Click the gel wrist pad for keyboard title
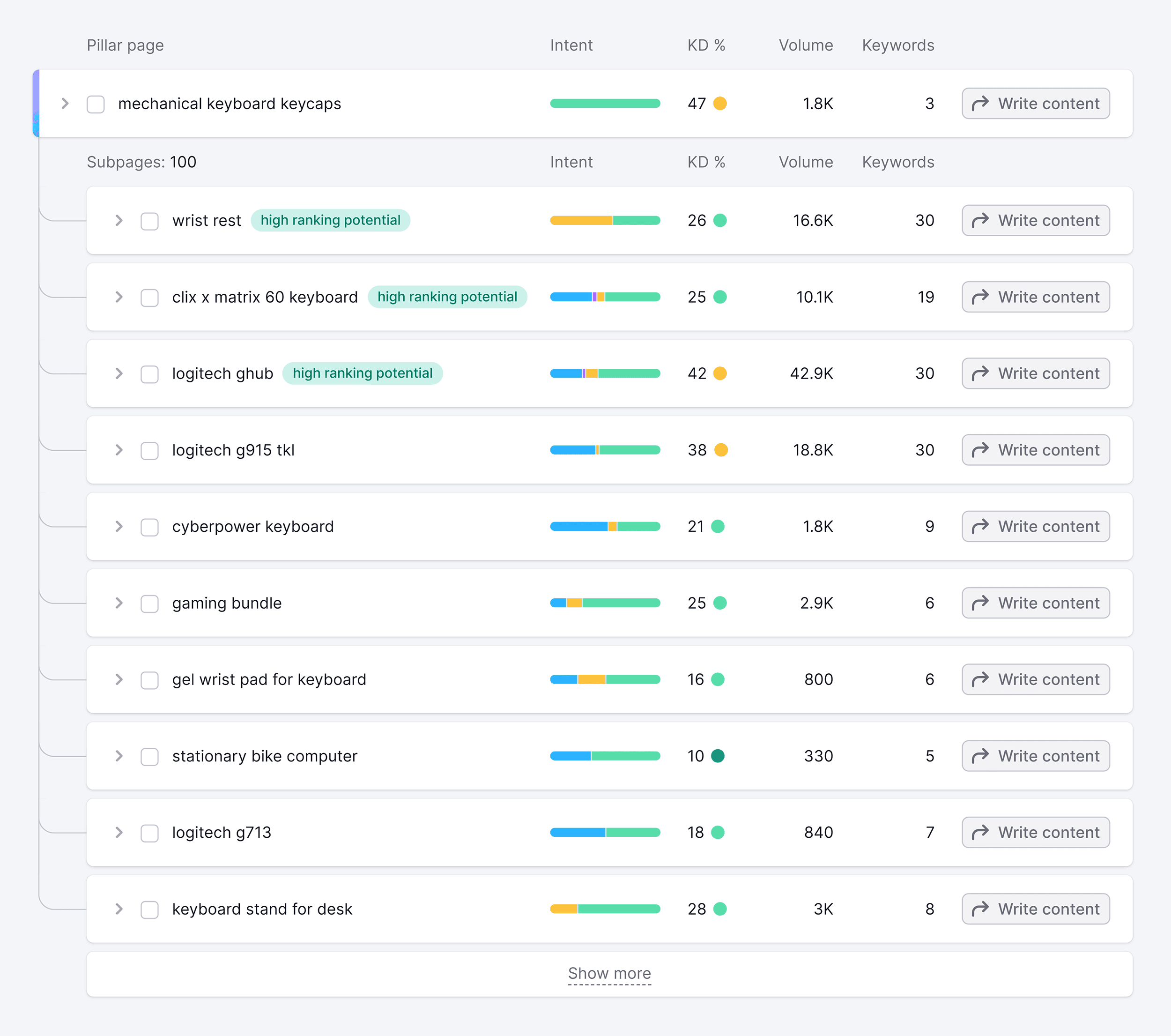Viewport: 1171px width, 1036px height. (269, 680)
